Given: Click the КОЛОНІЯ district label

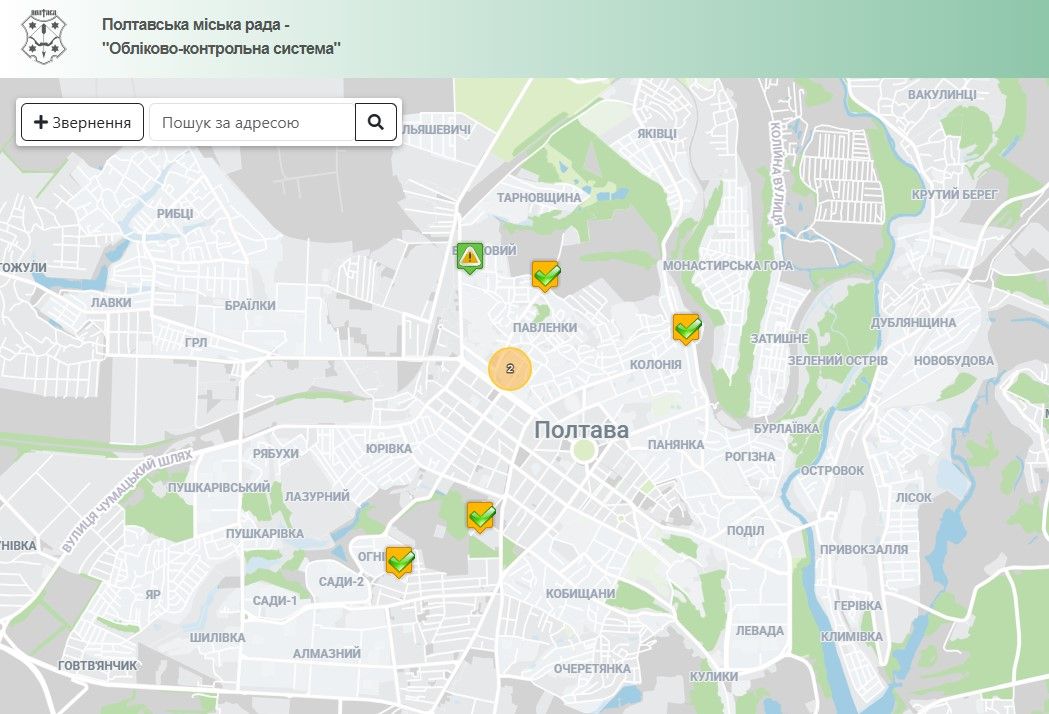Looking at the screenshot, I should tap(656, 365).
